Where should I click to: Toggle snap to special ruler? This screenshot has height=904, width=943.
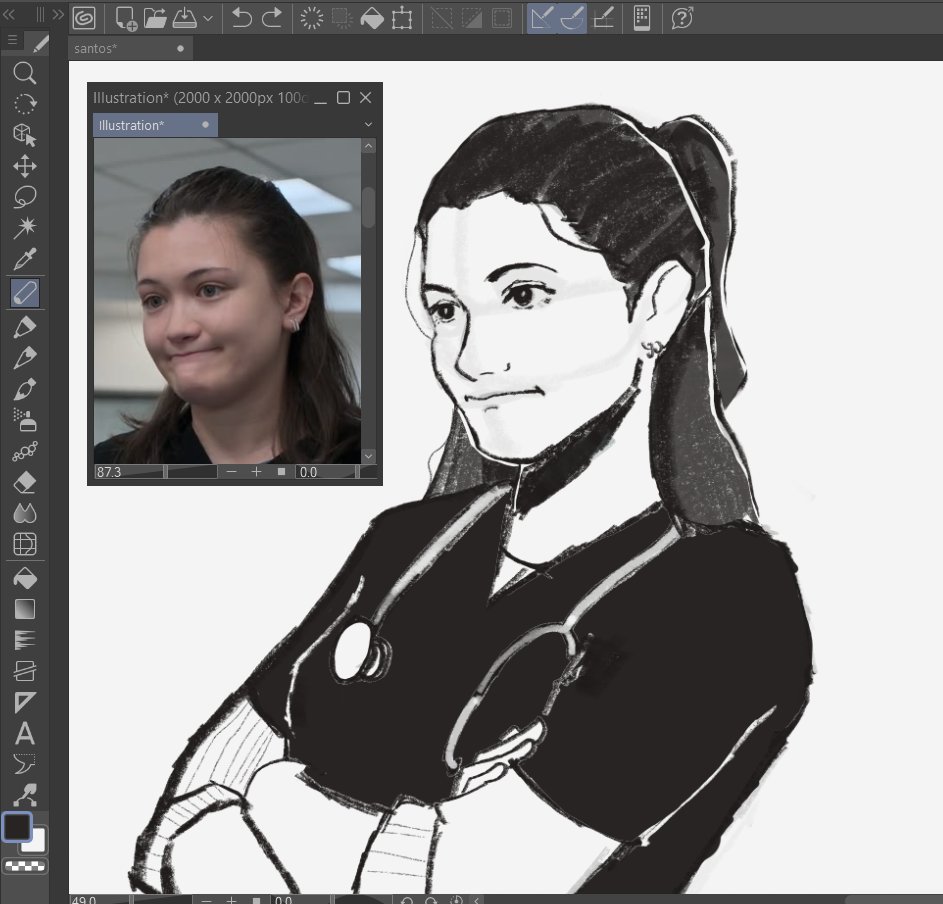tap(572, 18)
